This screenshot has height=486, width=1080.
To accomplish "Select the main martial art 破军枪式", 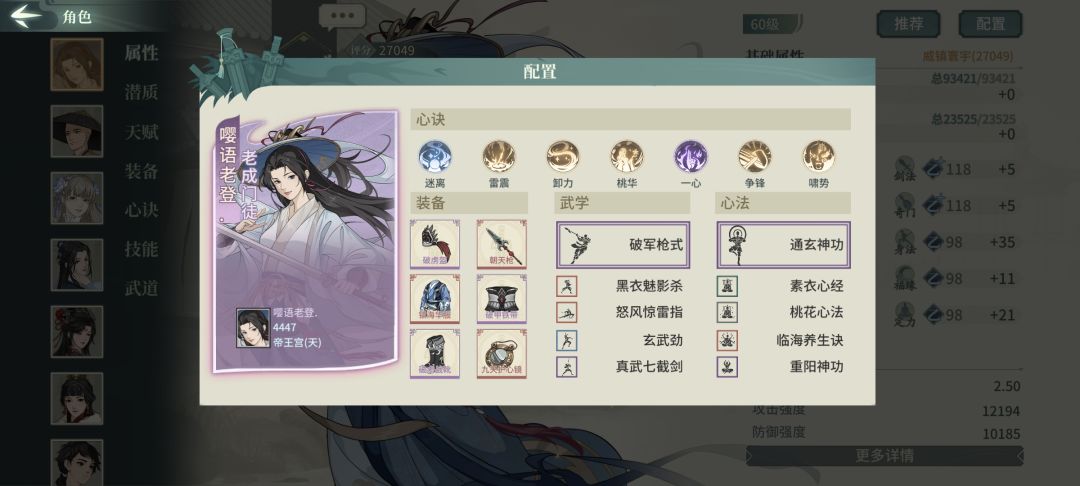I will click(623, 244).
